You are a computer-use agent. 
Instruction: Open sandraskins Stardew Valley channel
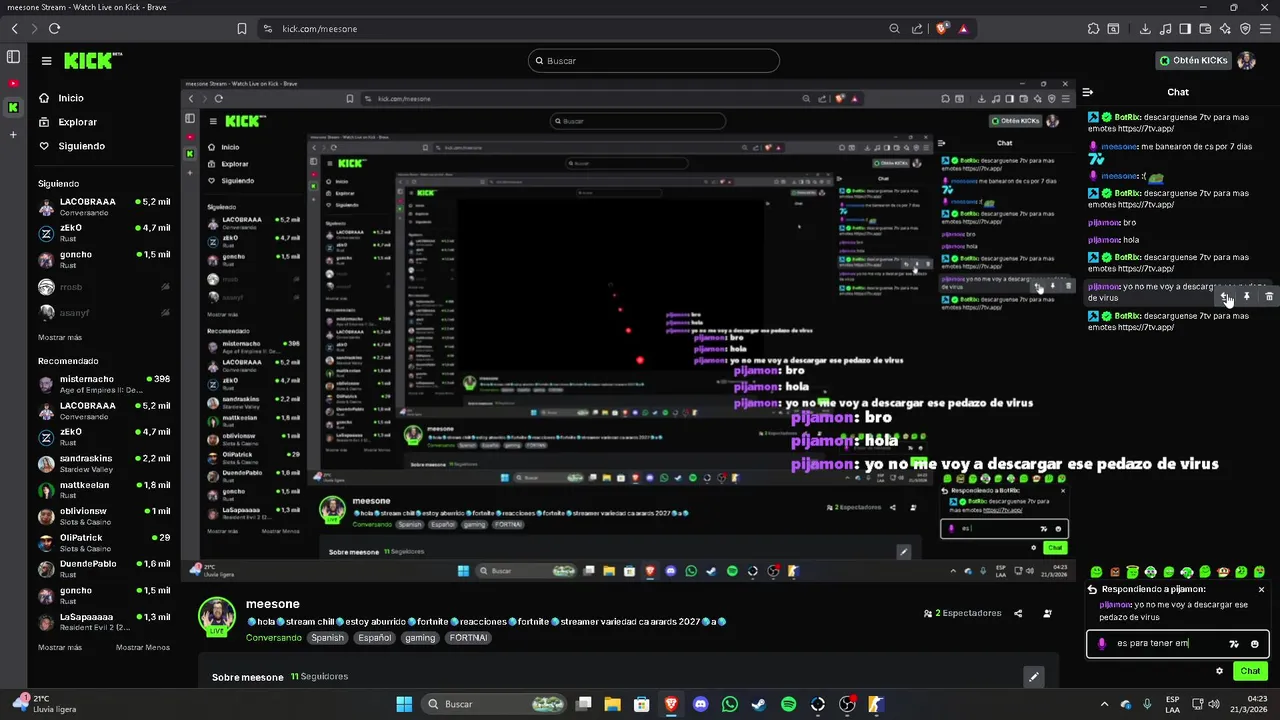coord(104,463)
